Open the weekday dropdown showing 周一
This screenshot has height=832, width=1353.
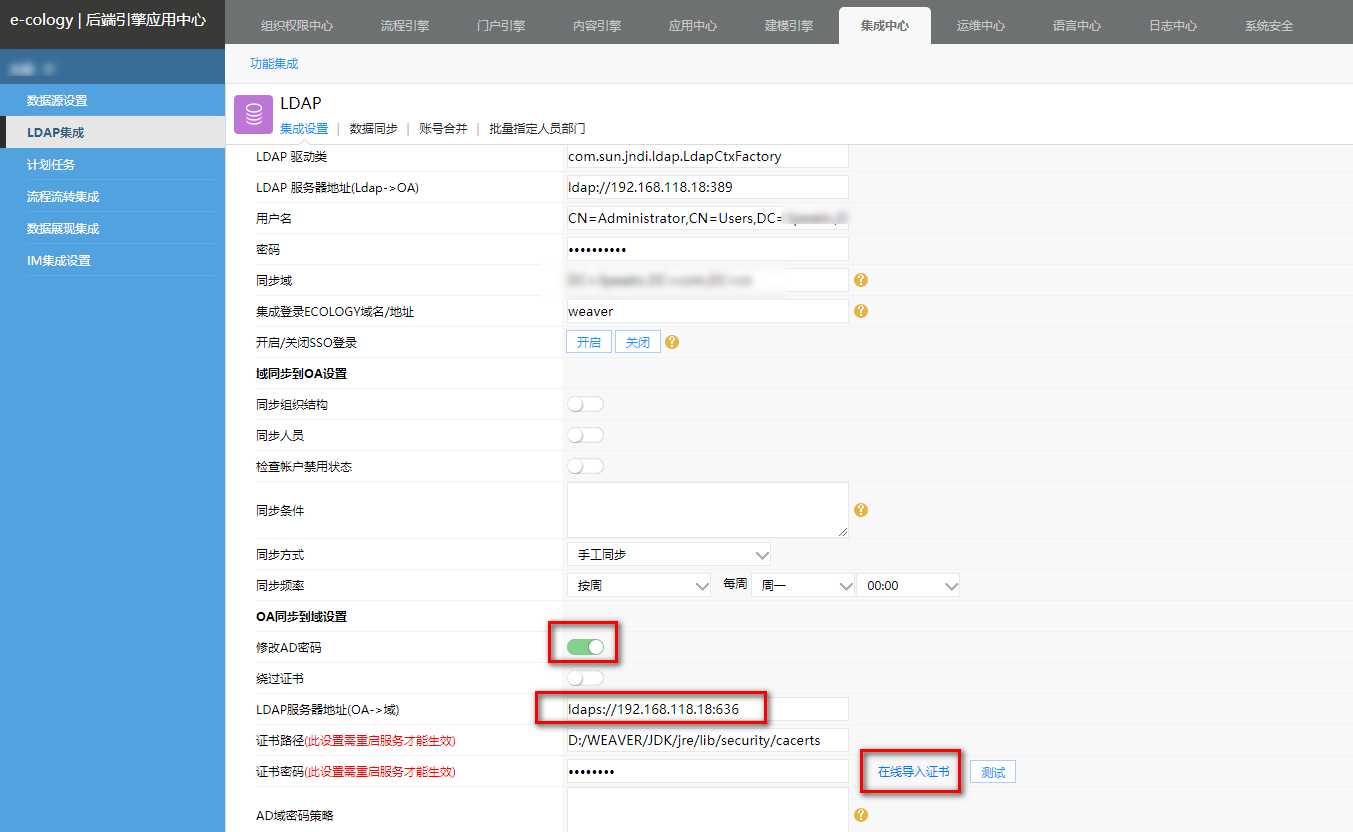(x=803, y=585)
